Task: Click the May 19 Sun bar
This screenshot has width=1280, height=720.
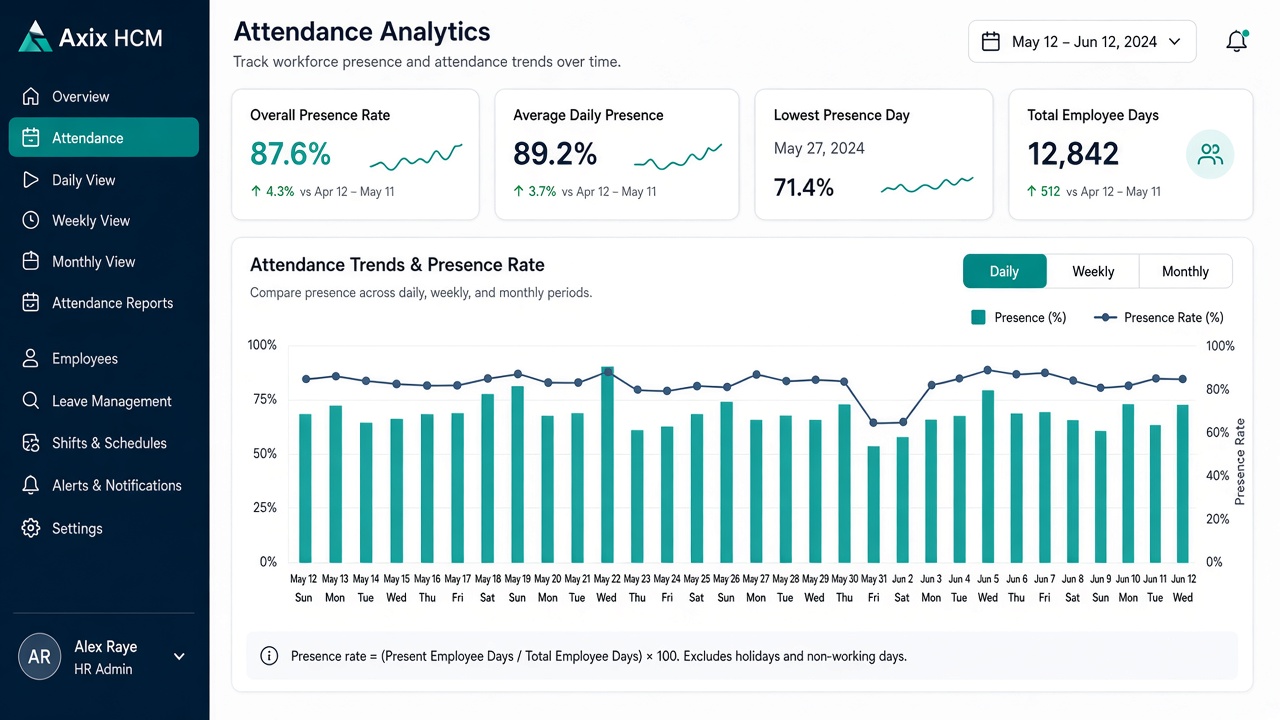Action: [517, 474]
